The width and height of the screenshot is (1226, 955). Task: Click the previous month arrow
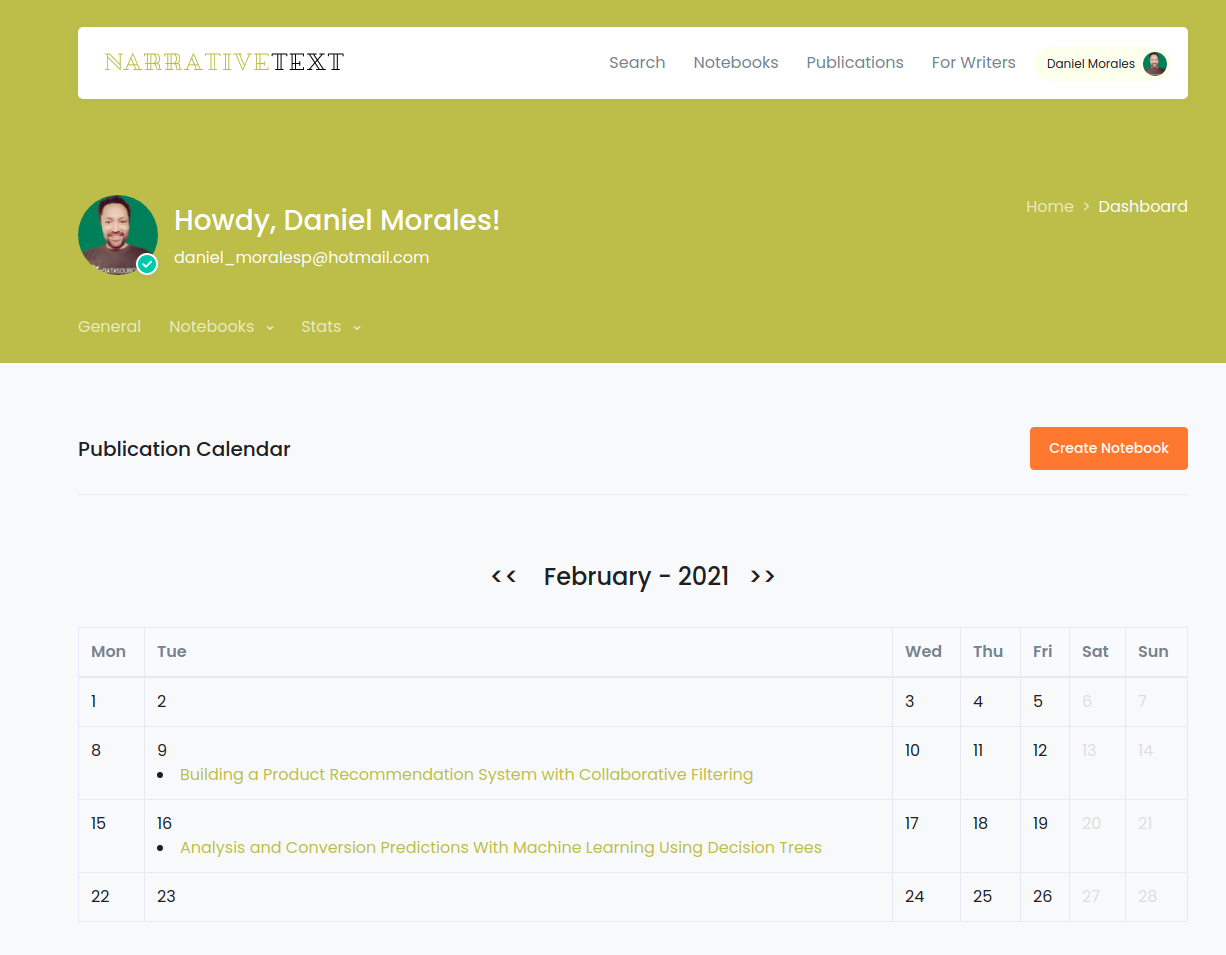tap(503, 576)
